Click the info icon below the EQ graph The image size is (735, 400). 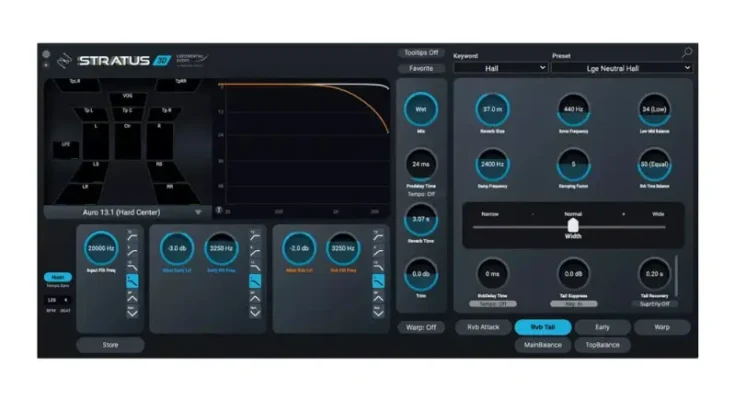coord(219,211)
